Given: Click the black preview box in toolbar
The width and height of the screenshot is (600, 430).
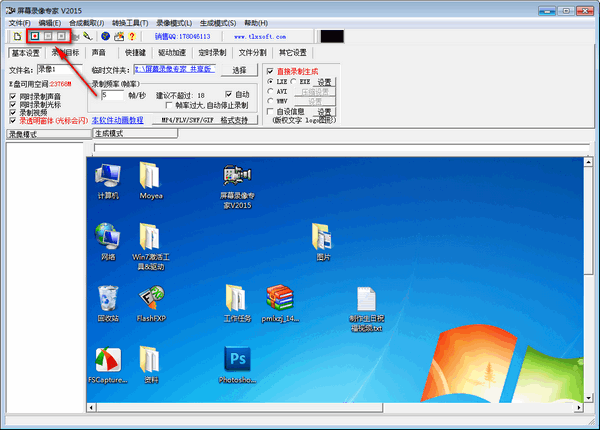Looking at the screenshot, I should [332, 37].
